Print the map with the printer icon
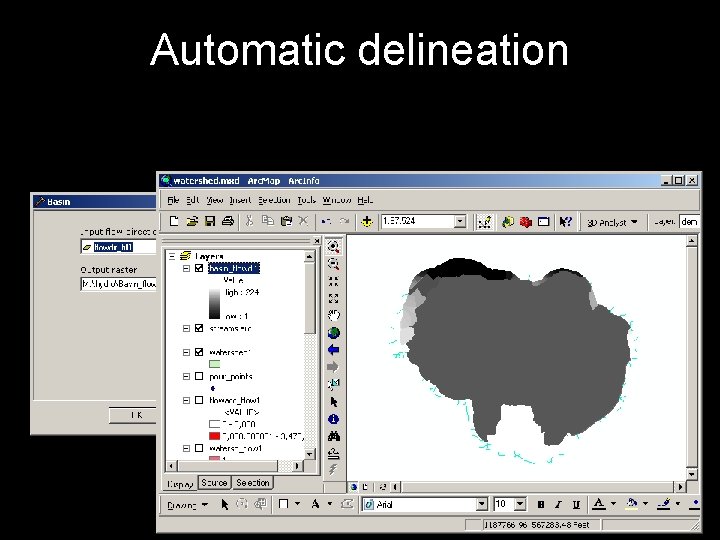Viewport: 720px width, 540px height. (x=228, y=221)
